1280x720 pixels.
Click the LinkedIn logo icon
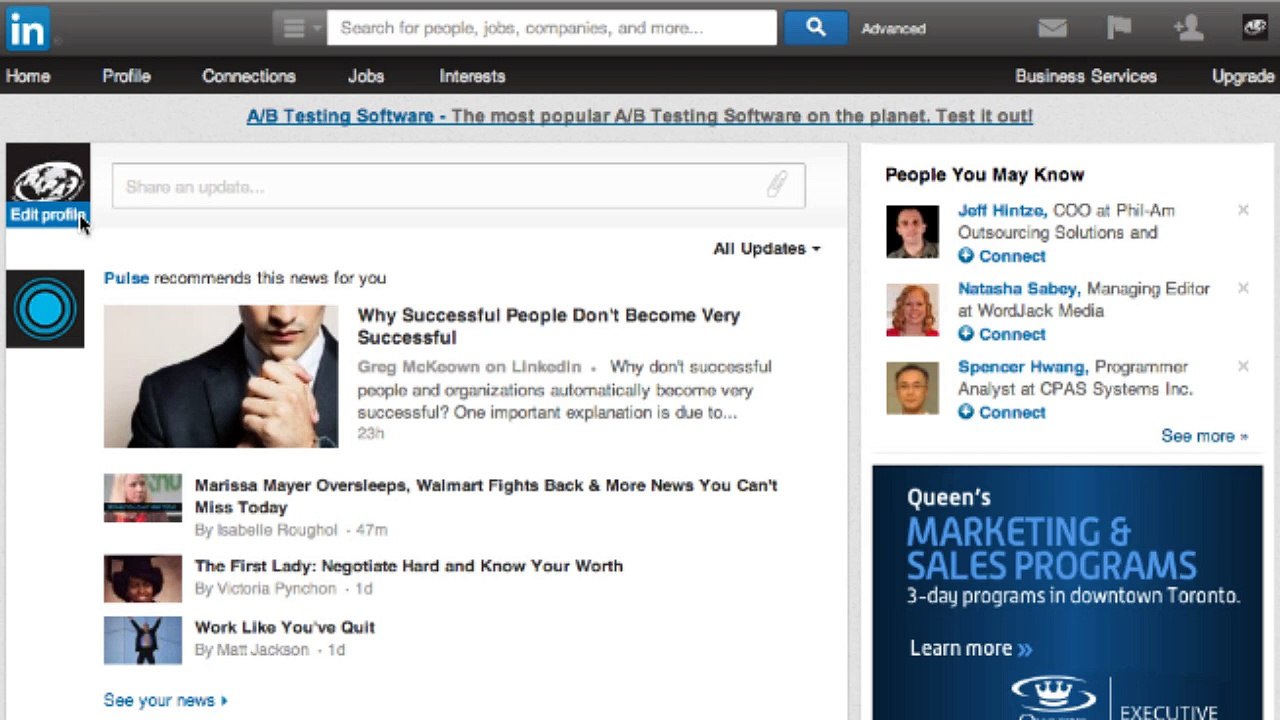(x=27, y=28)
